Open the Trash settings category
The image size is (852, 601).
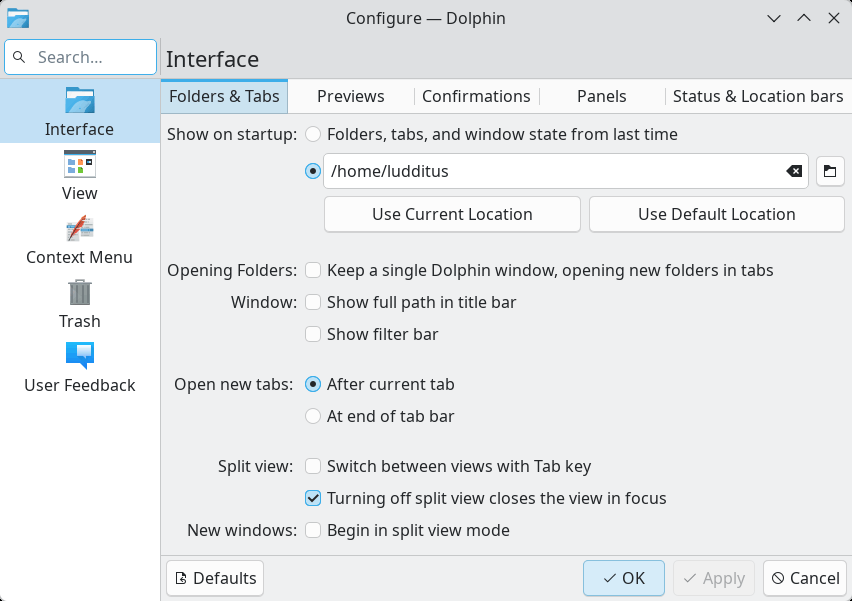79,303
